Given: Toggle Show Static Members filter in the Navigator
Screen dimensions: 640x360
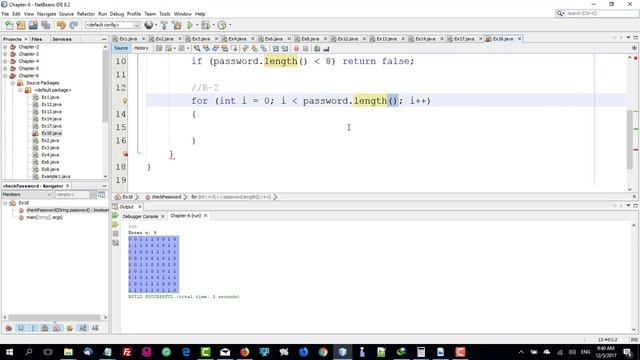Looking at the screenshot, I should point(33,328).
